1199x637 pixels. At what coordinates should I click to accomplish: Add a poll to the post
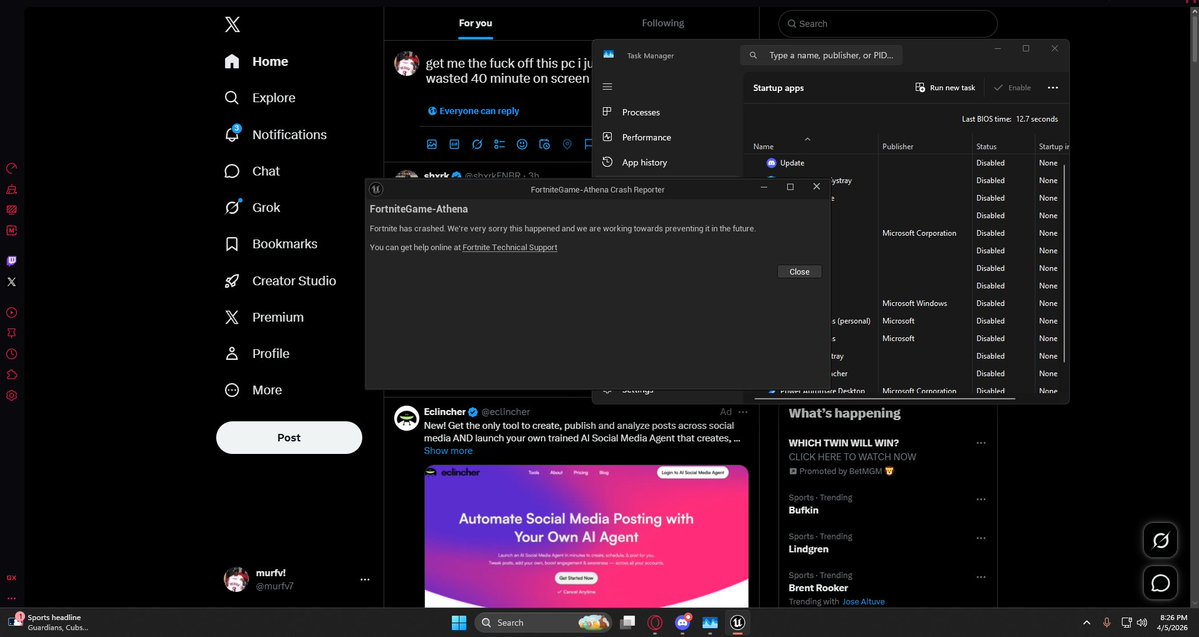click(x=499, y=144)
